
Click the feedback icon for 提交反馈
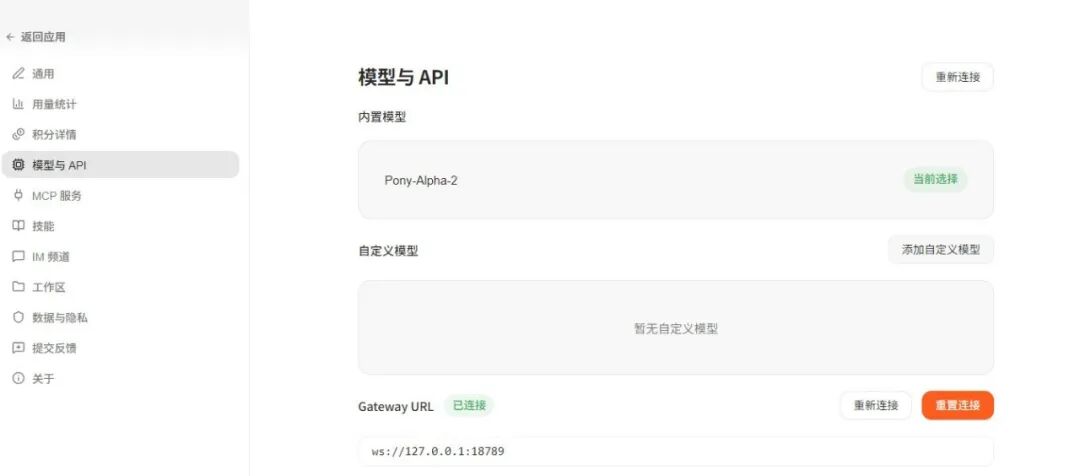click(x=18, y=348)
